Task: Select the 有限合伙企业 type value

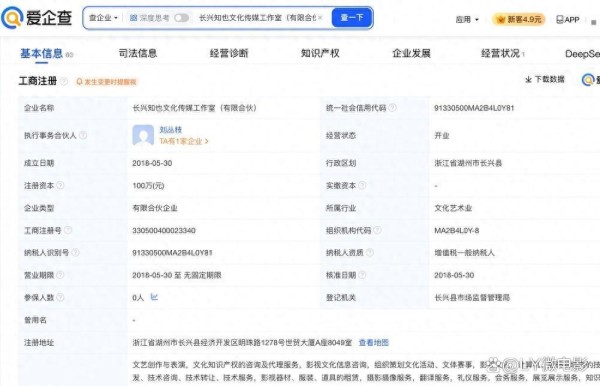Action: coord(155,208)
